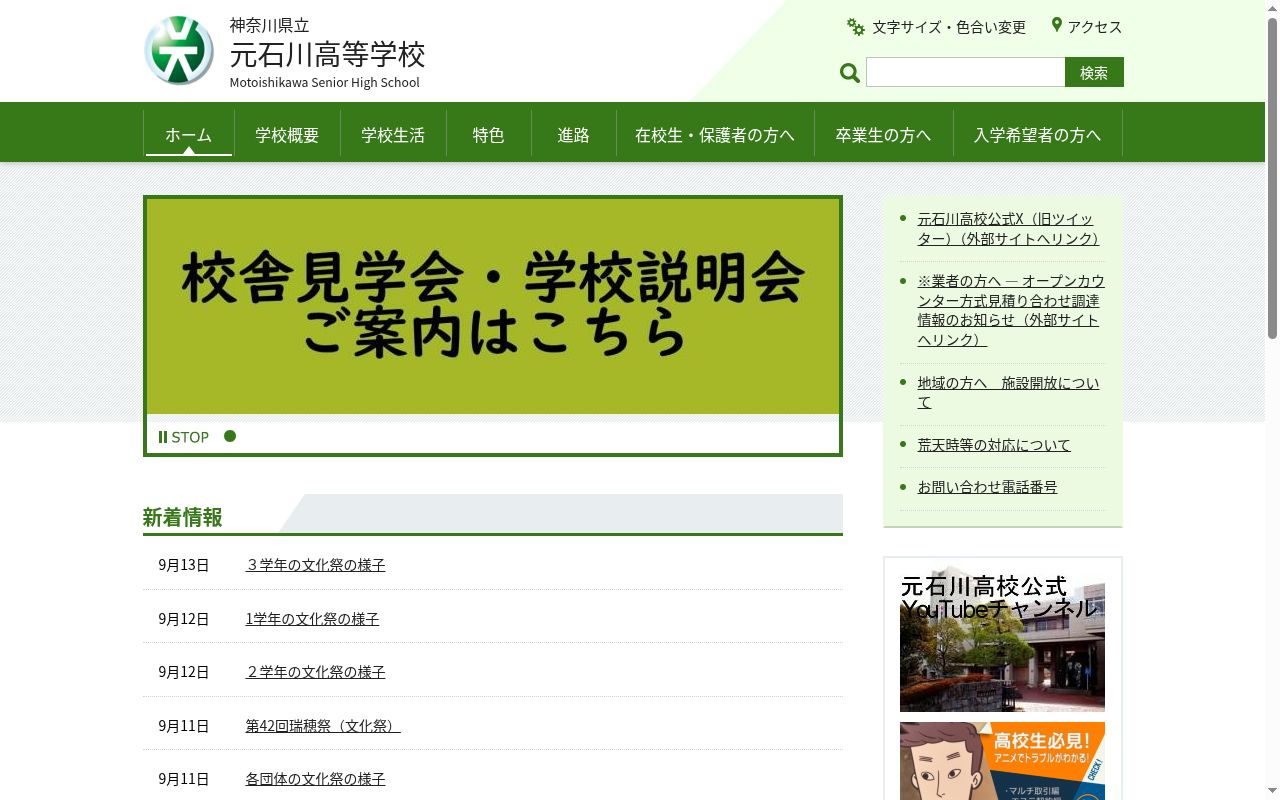Open the 入学希望者の方へ menu

1037,135
